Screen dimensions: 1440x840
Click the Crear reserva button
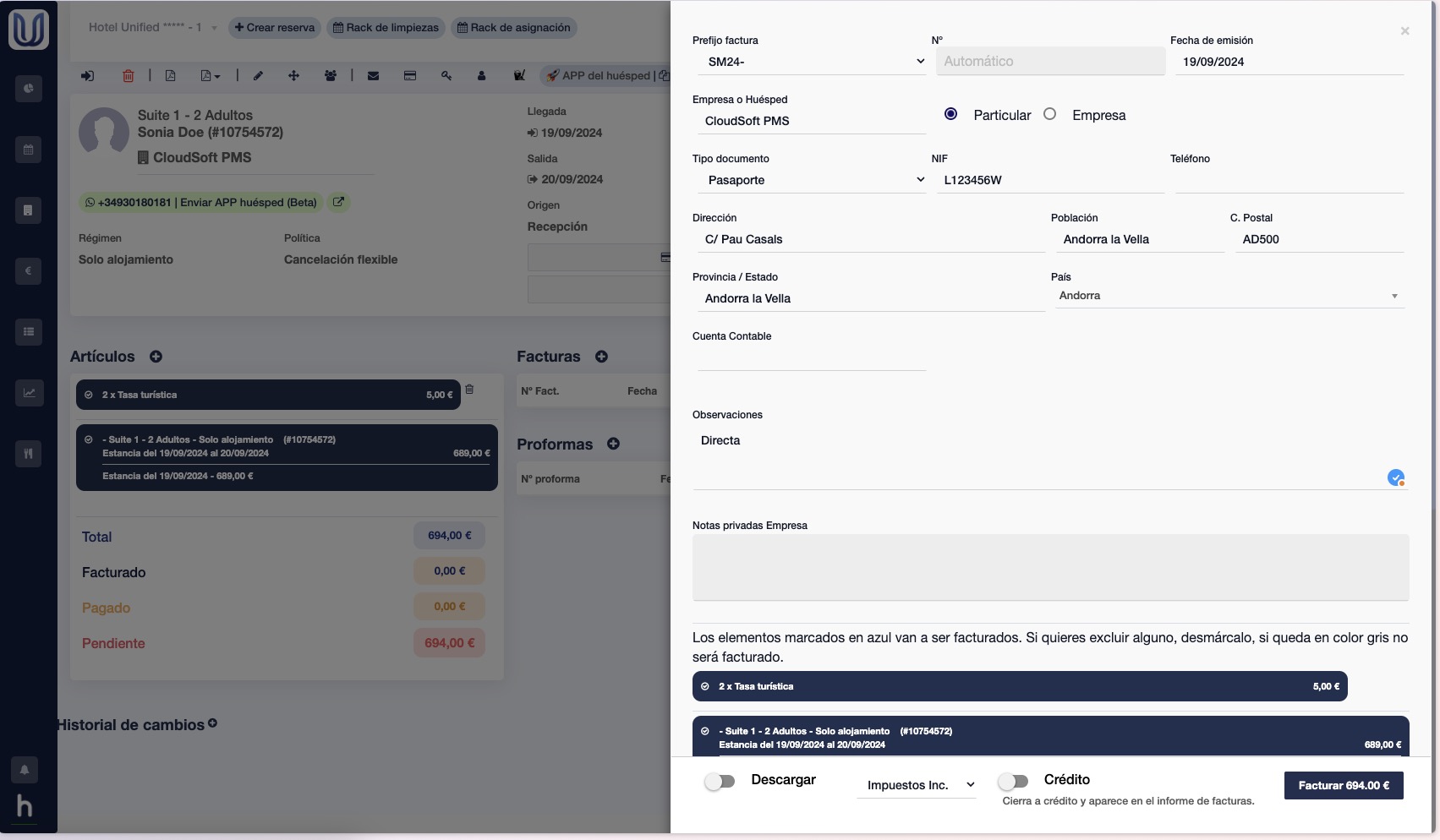pos(275,28)
